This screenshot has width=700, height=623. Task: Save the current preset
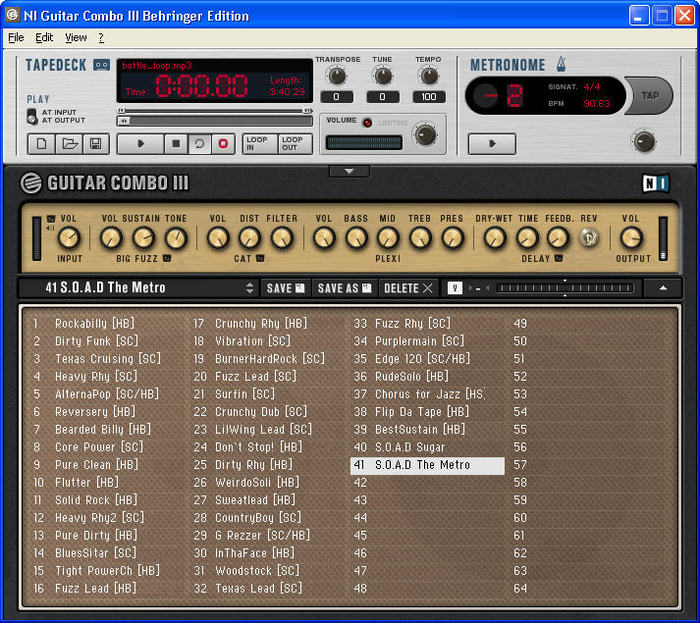tap(286, 288)
